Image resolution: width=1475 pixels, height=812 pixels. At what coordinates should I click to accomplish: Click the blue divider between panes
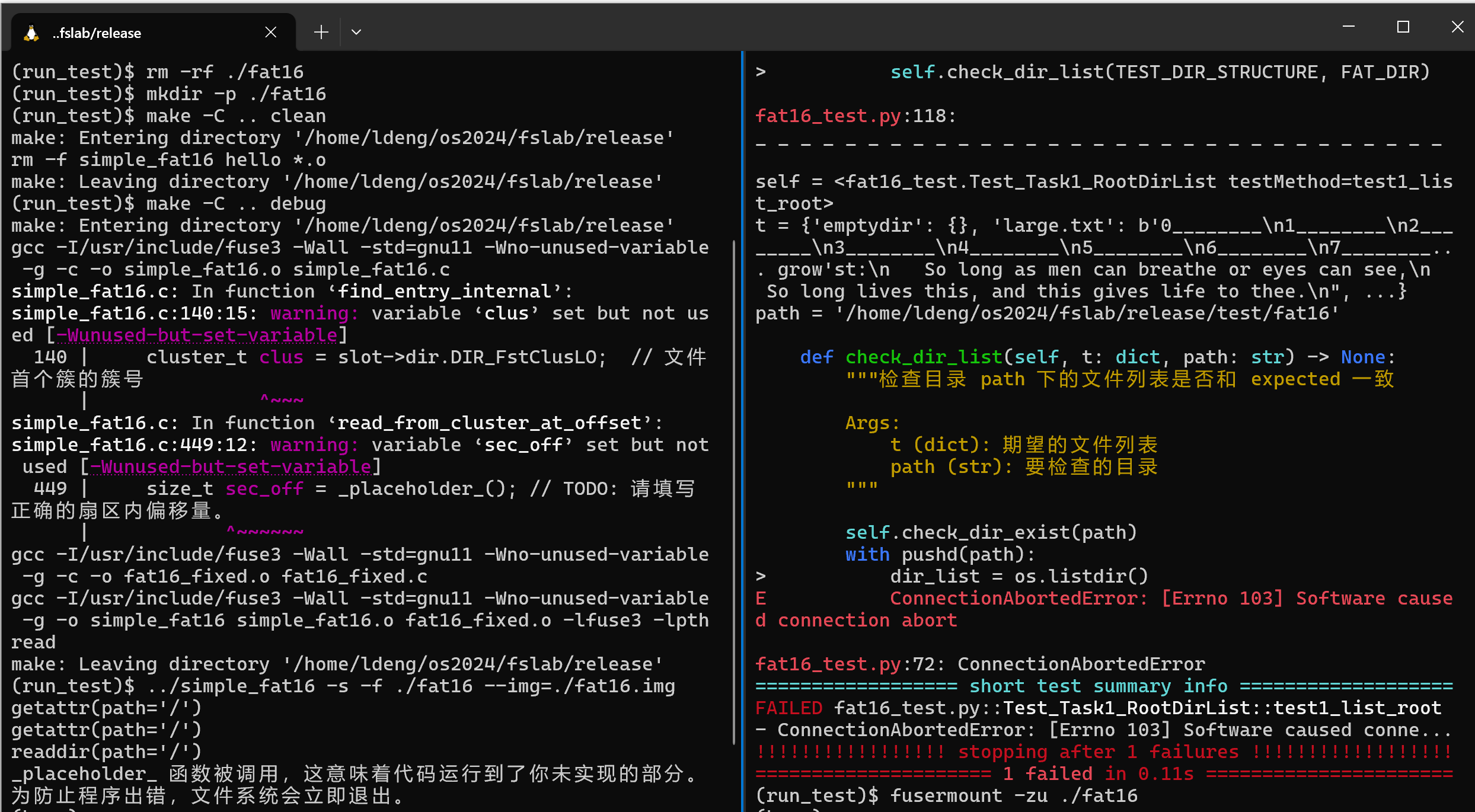[742, 415]
